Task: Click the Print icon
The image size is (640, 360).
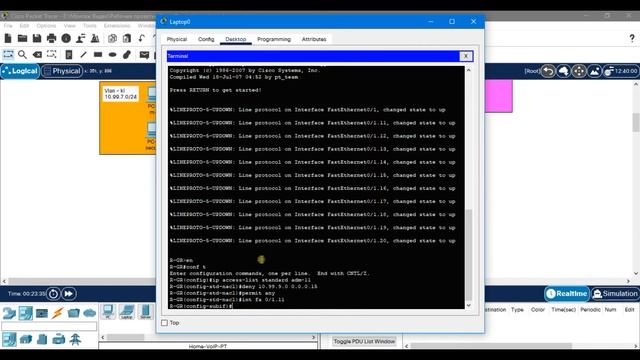Action: (x=51, y=38)
